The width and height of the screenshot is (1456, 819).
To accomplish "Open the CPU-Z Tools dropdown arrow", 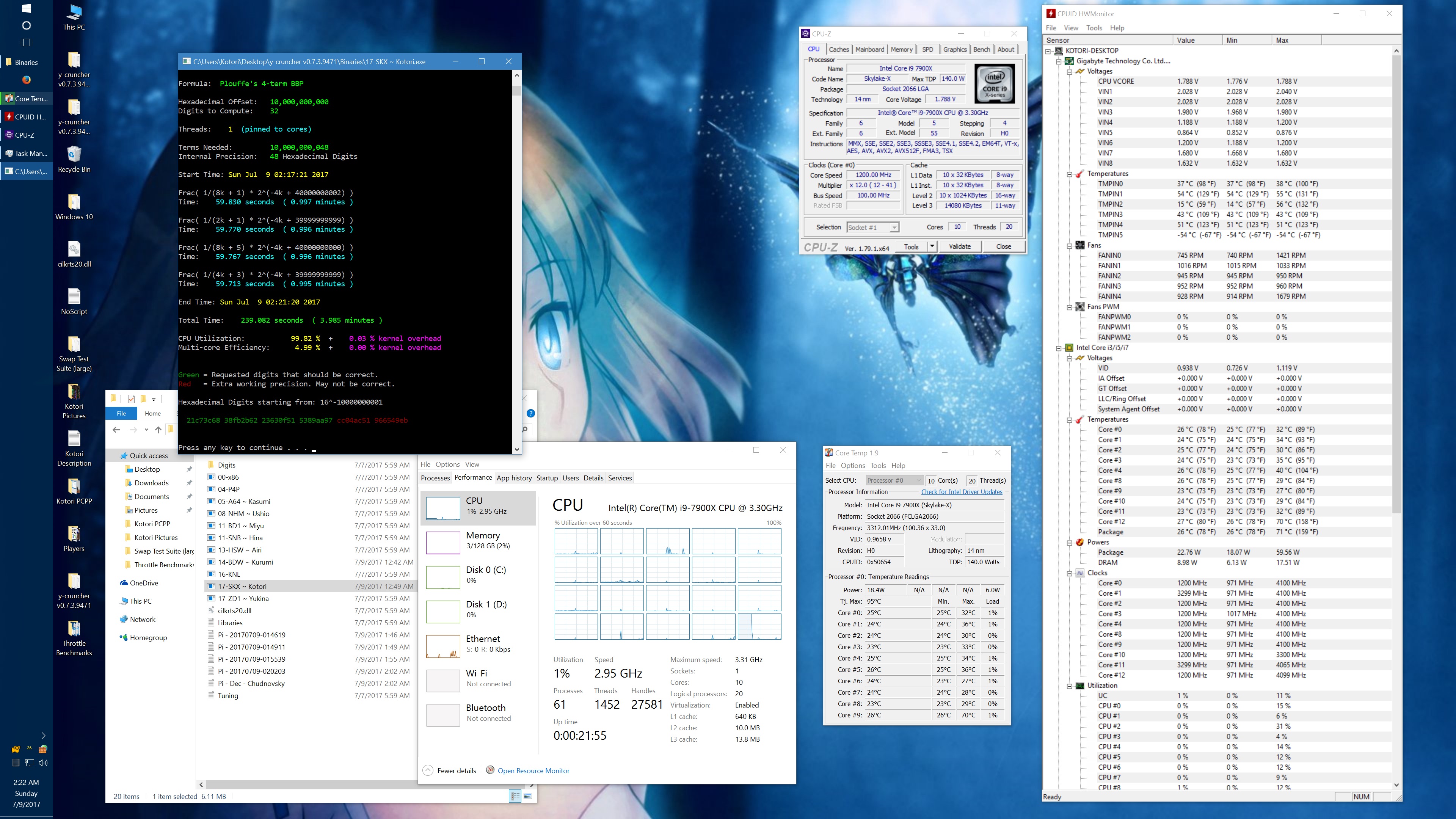I will click(x=932, y=246).
